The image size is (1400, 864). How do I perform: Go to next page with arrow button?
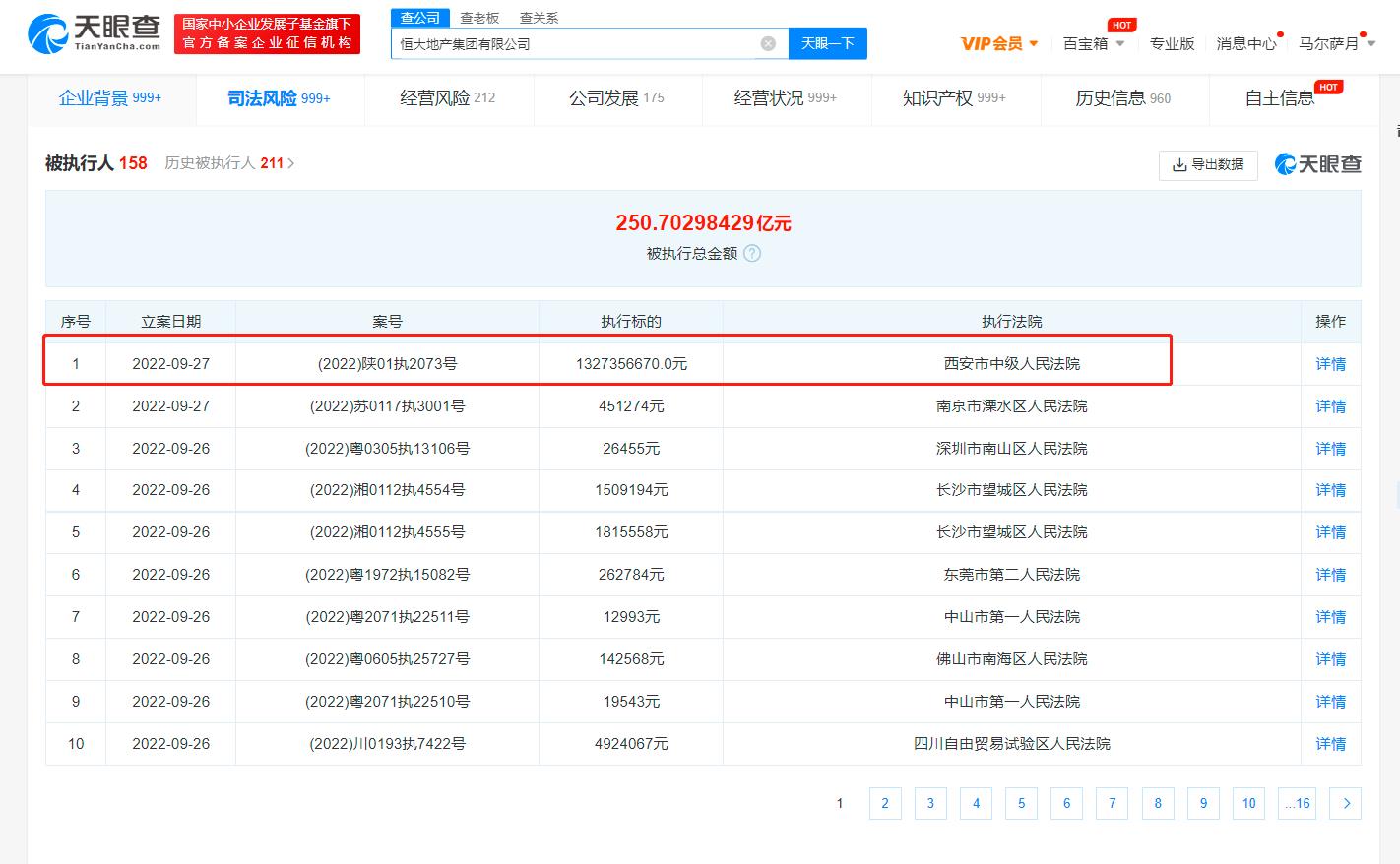point(1346,803)
